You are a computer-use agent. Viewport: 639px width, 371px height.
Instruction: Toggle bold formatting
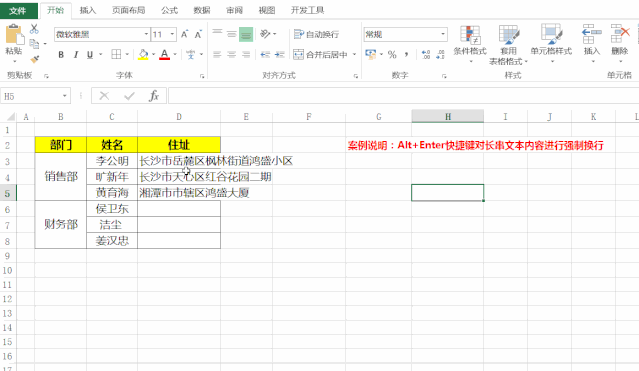pos(61,55)
